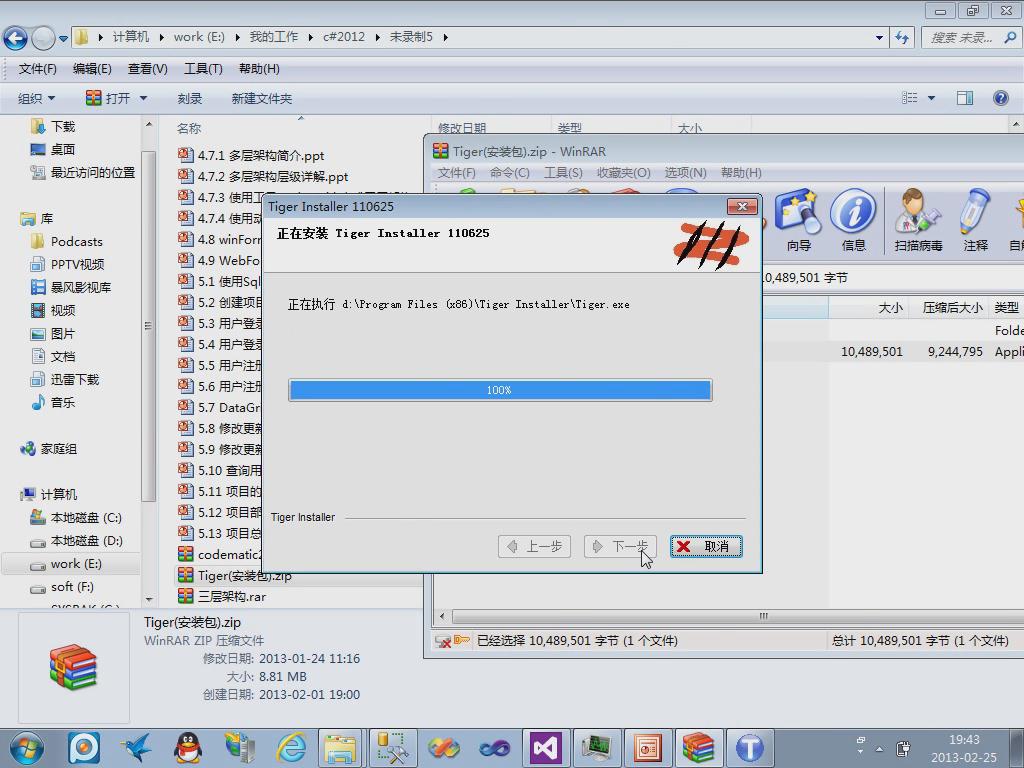This screenshot has width=1024, height=768.
Task: Click 新建文件夹 in Explorer toolbar
Action: [261, 99]
